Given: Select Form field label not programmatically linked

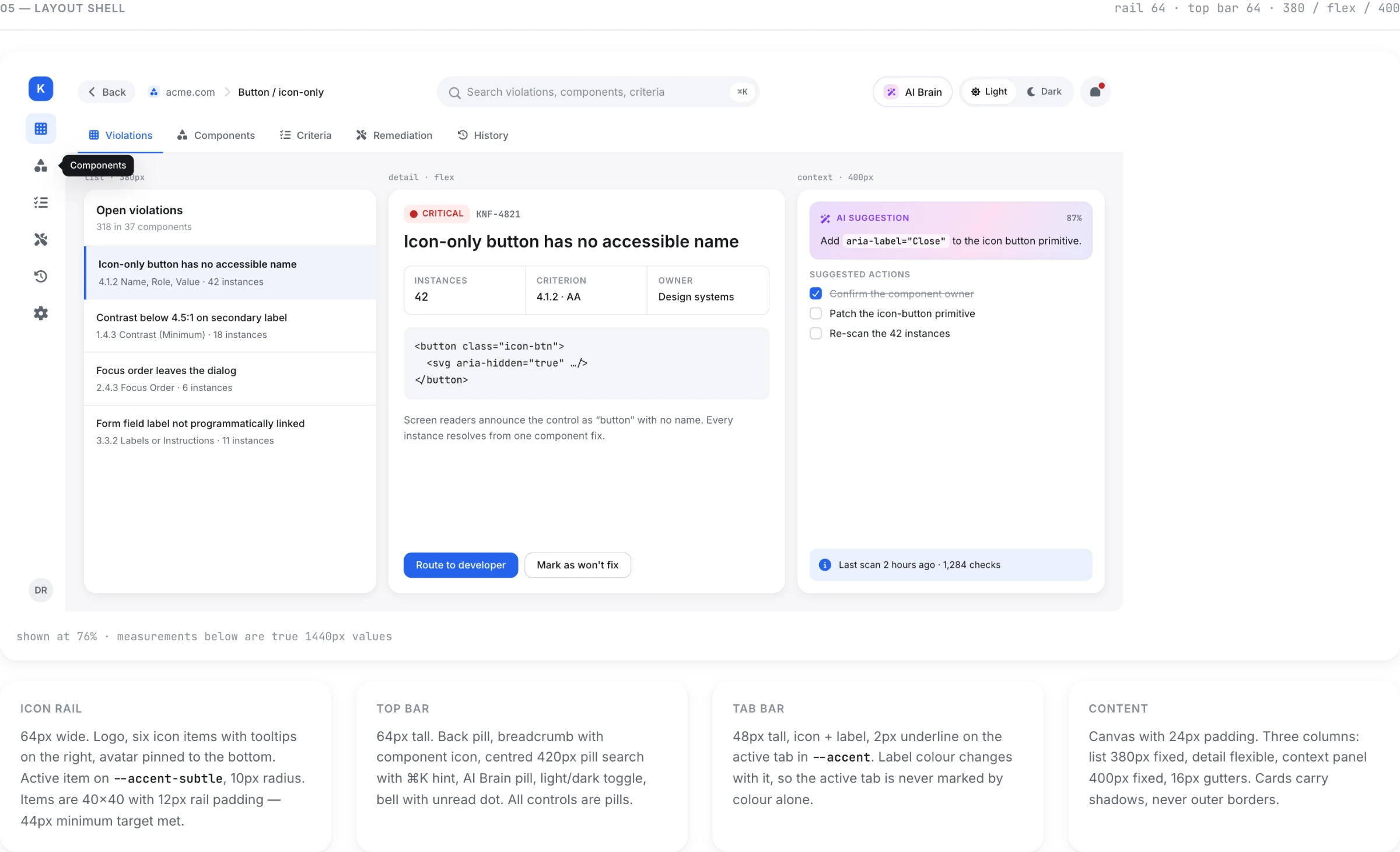Looking at the screenshot, I should pyautogui.click(x=230, y=432).
